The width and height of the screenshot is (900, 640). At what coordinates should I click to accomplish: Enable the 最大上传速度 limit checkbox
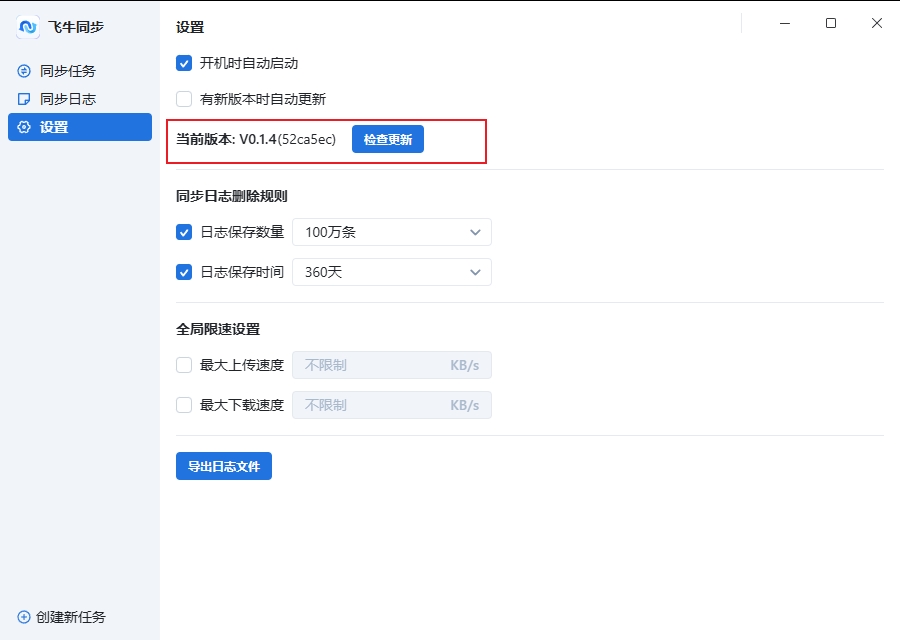point(184,365)
